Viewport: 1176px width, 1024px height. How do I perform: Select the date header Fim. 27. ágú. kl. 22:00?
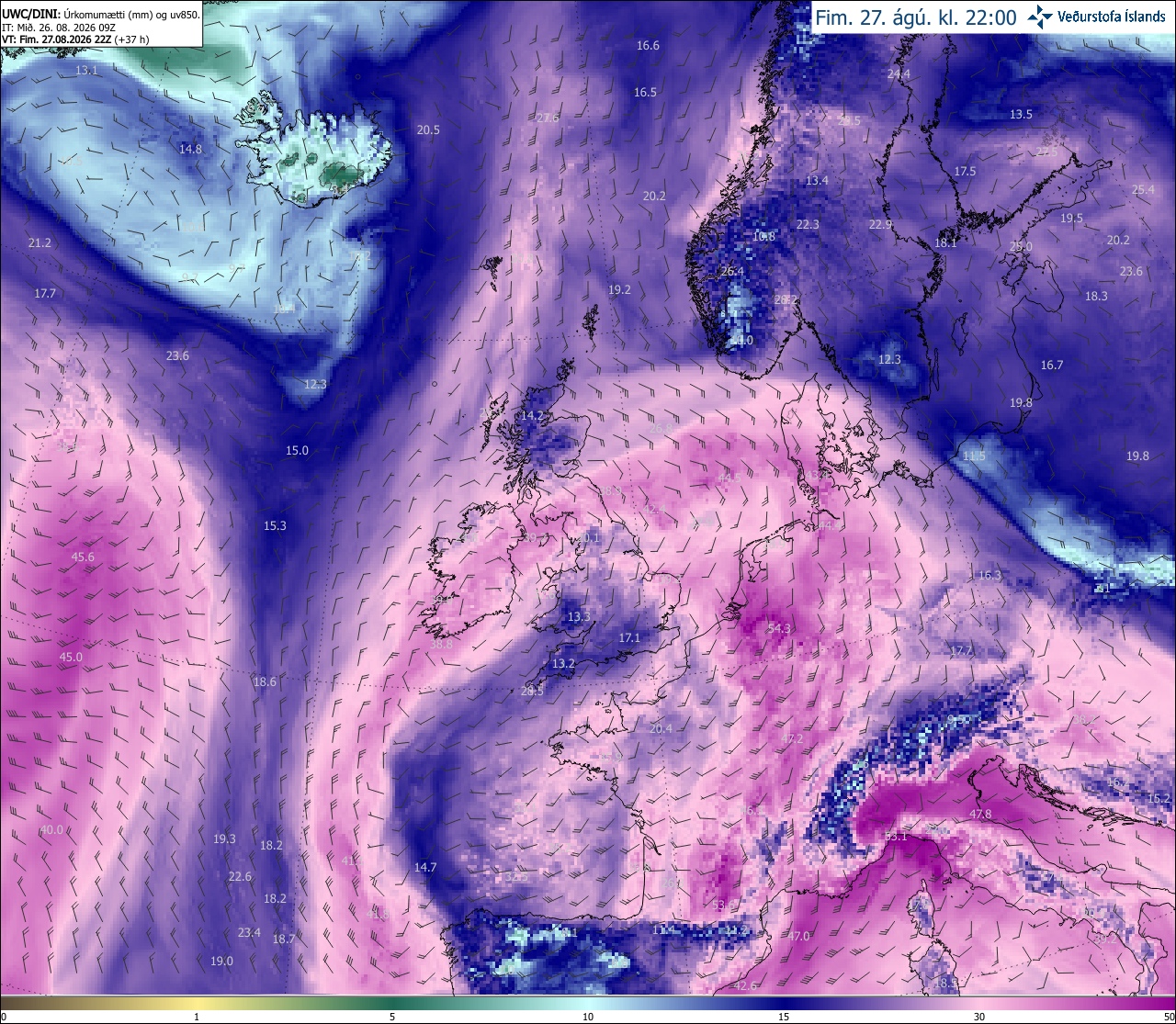point(916,17)
